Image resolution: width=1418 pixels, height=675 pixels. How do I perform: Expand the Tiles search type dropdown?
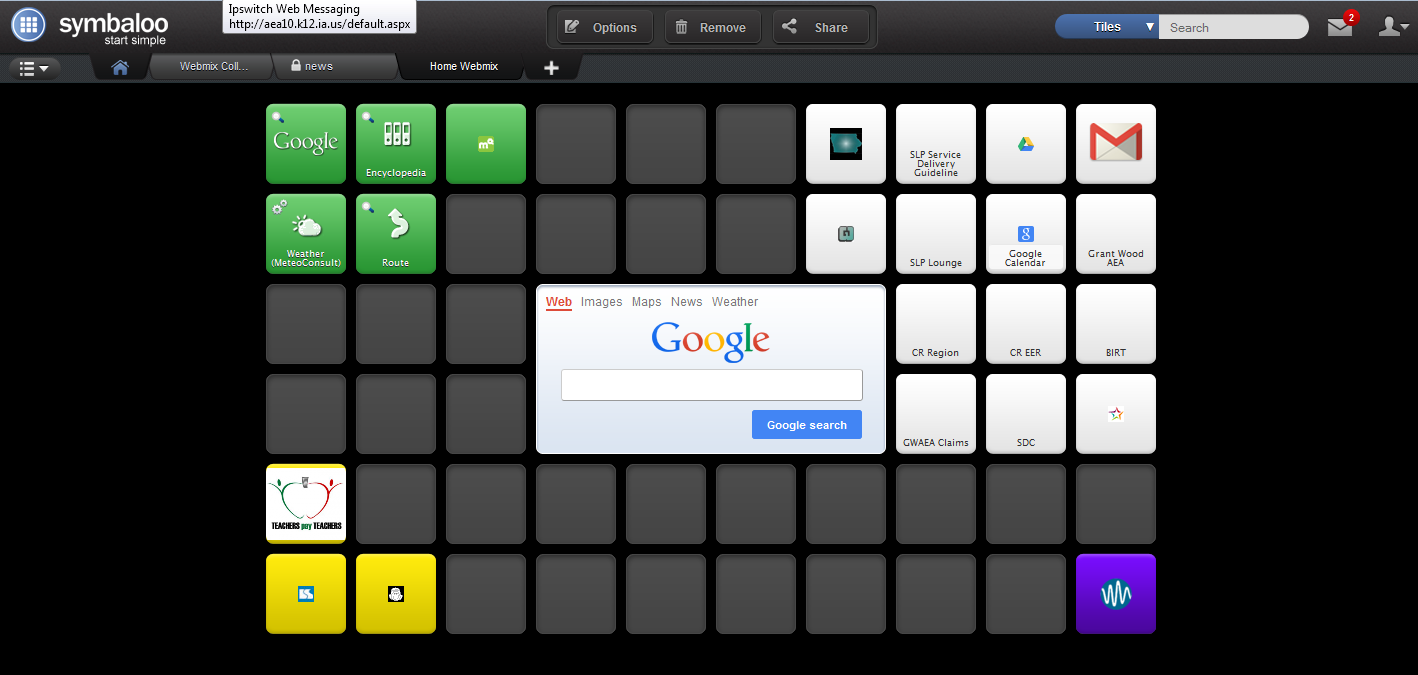pyautogui.click(x=1150, y=26)
